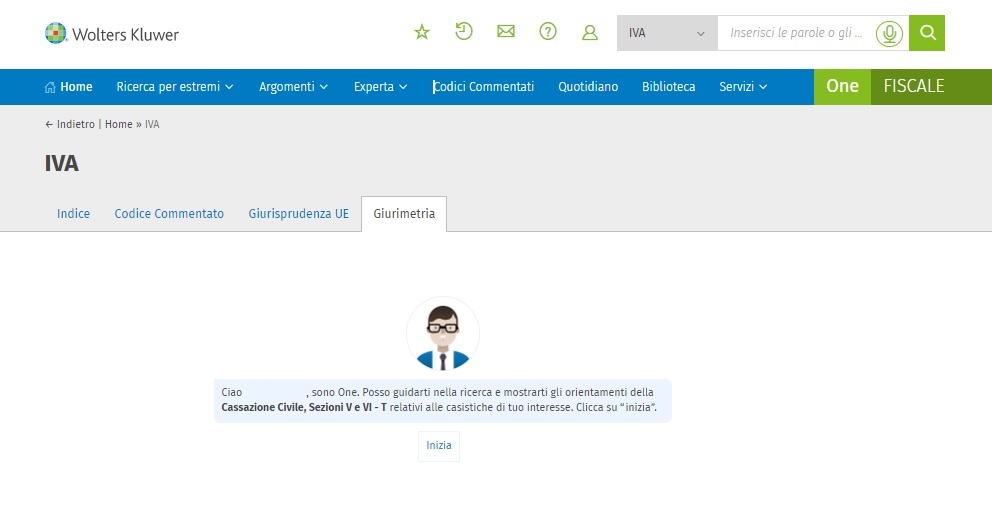Open the history clock icon
The width and height of the screenshot is (992, 508).
click(464, 32)
